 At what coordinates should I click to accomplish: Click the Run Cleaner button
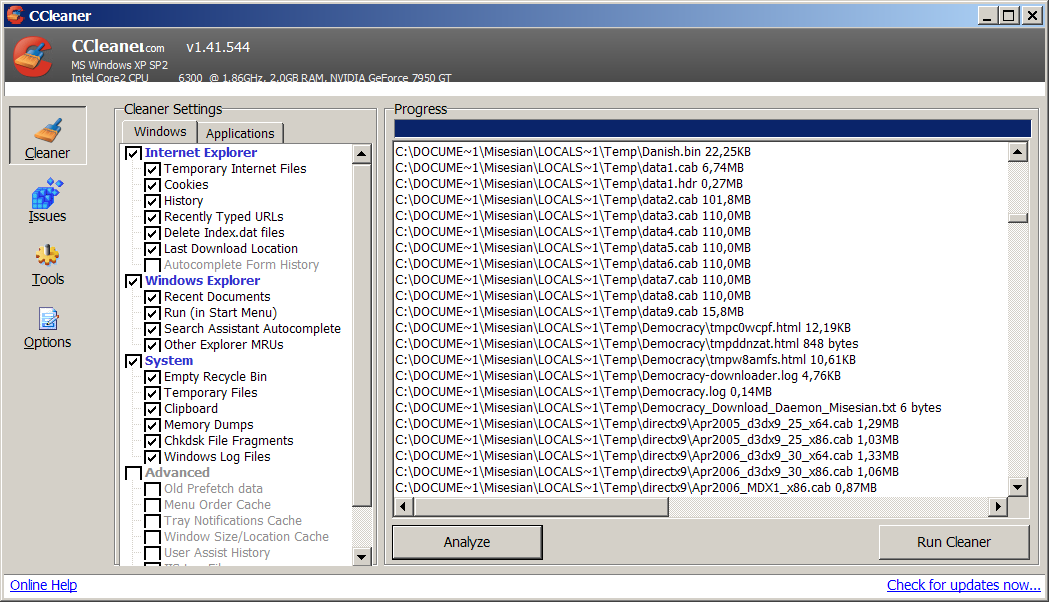pos(953,542)
